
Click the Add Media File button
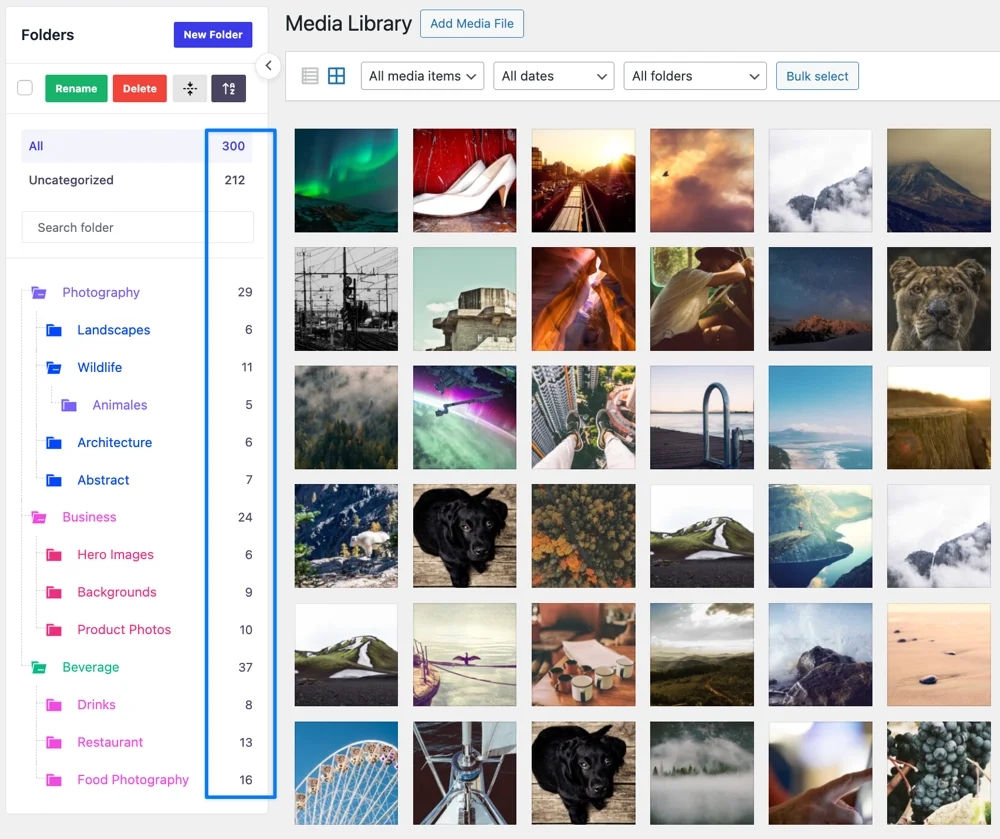(x=471, y=23)
